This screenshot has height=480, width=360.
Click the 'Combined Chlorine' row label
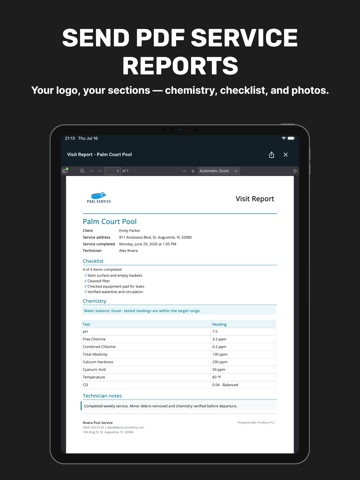point(99,347)
